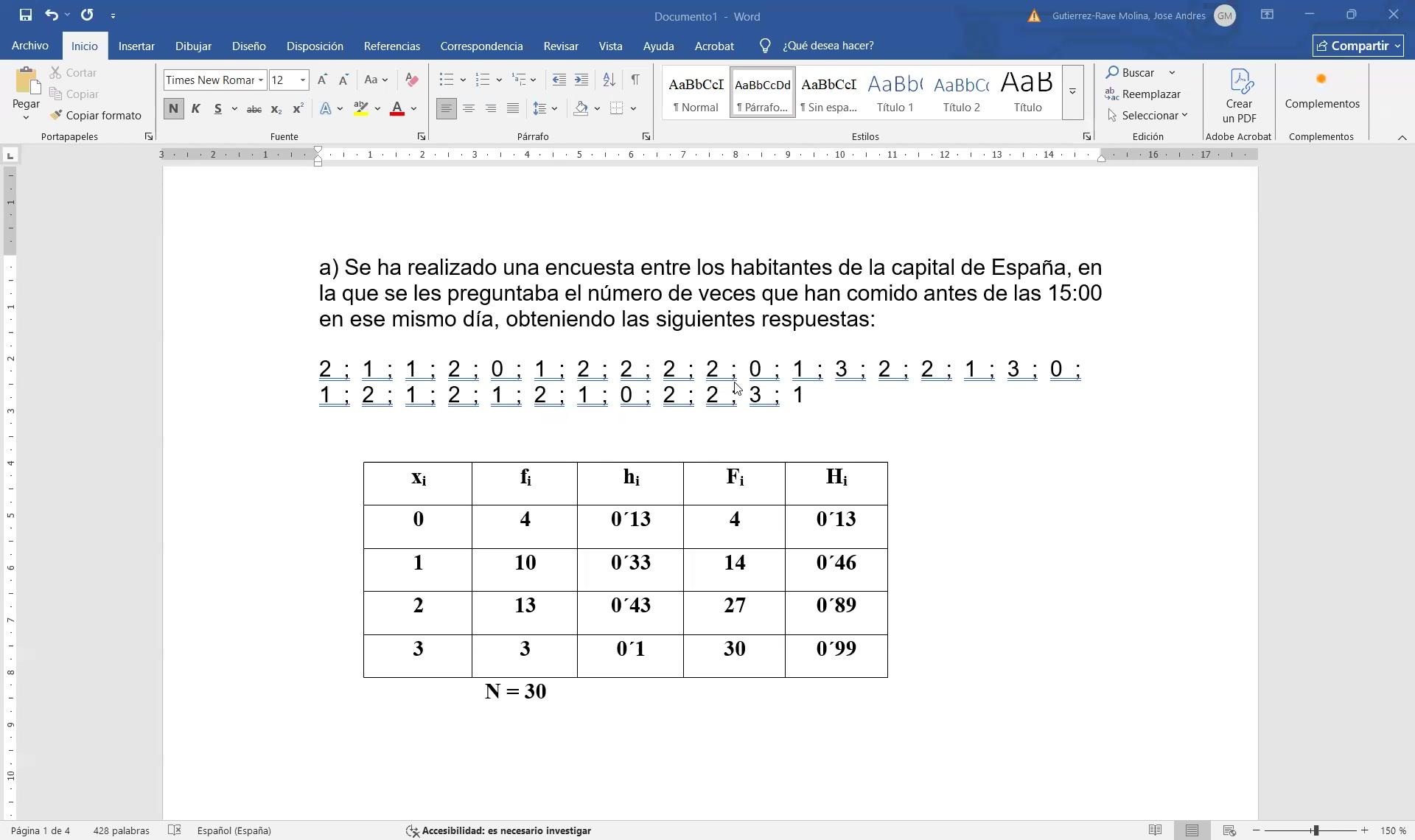Click the Sort paragraphs icon
The width and height of the screenshot is (1415, 840).
click(609, 80)
